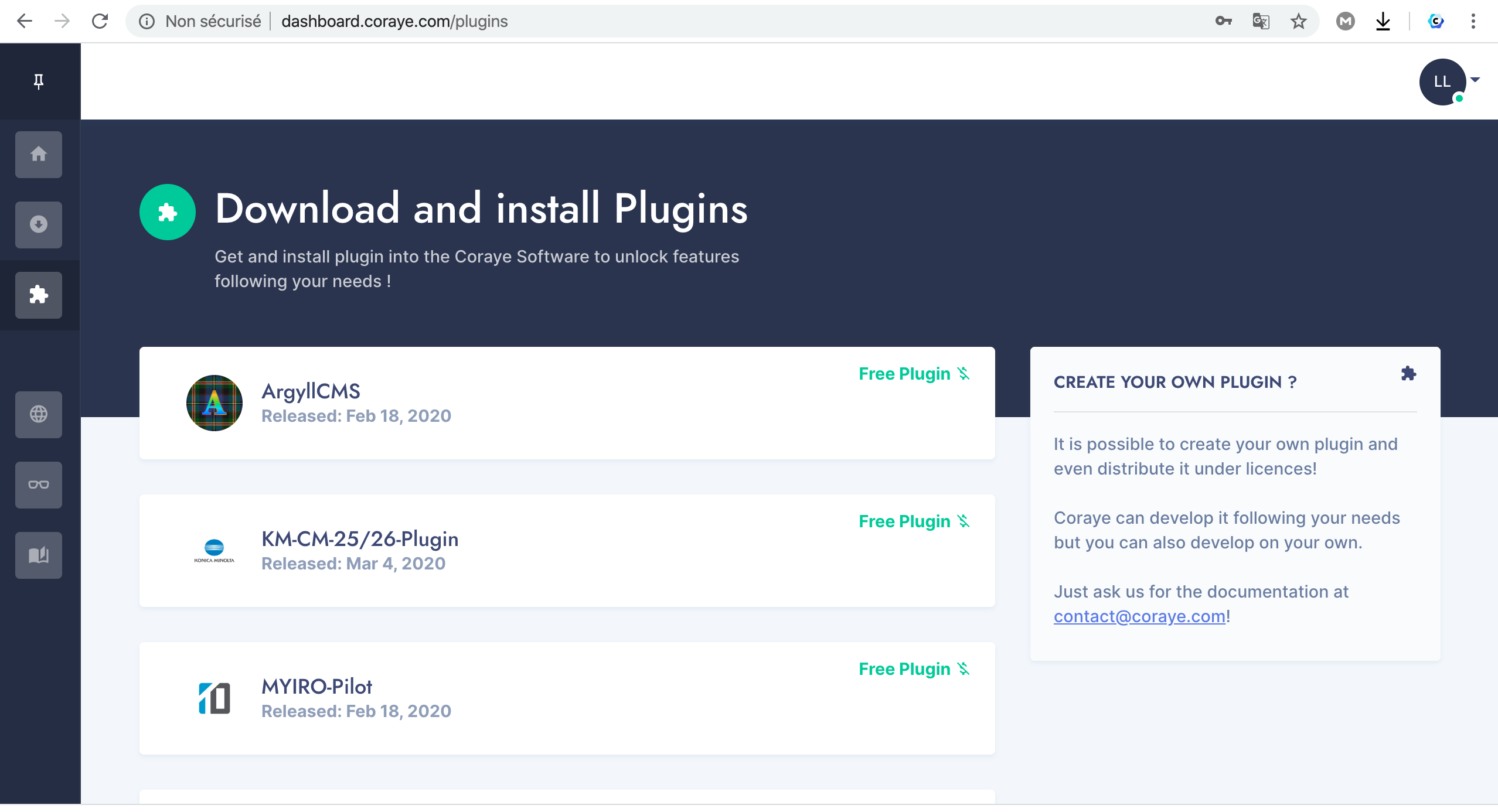Open the KM-CM-25/26-Plugin title

(x=360, y=539)
